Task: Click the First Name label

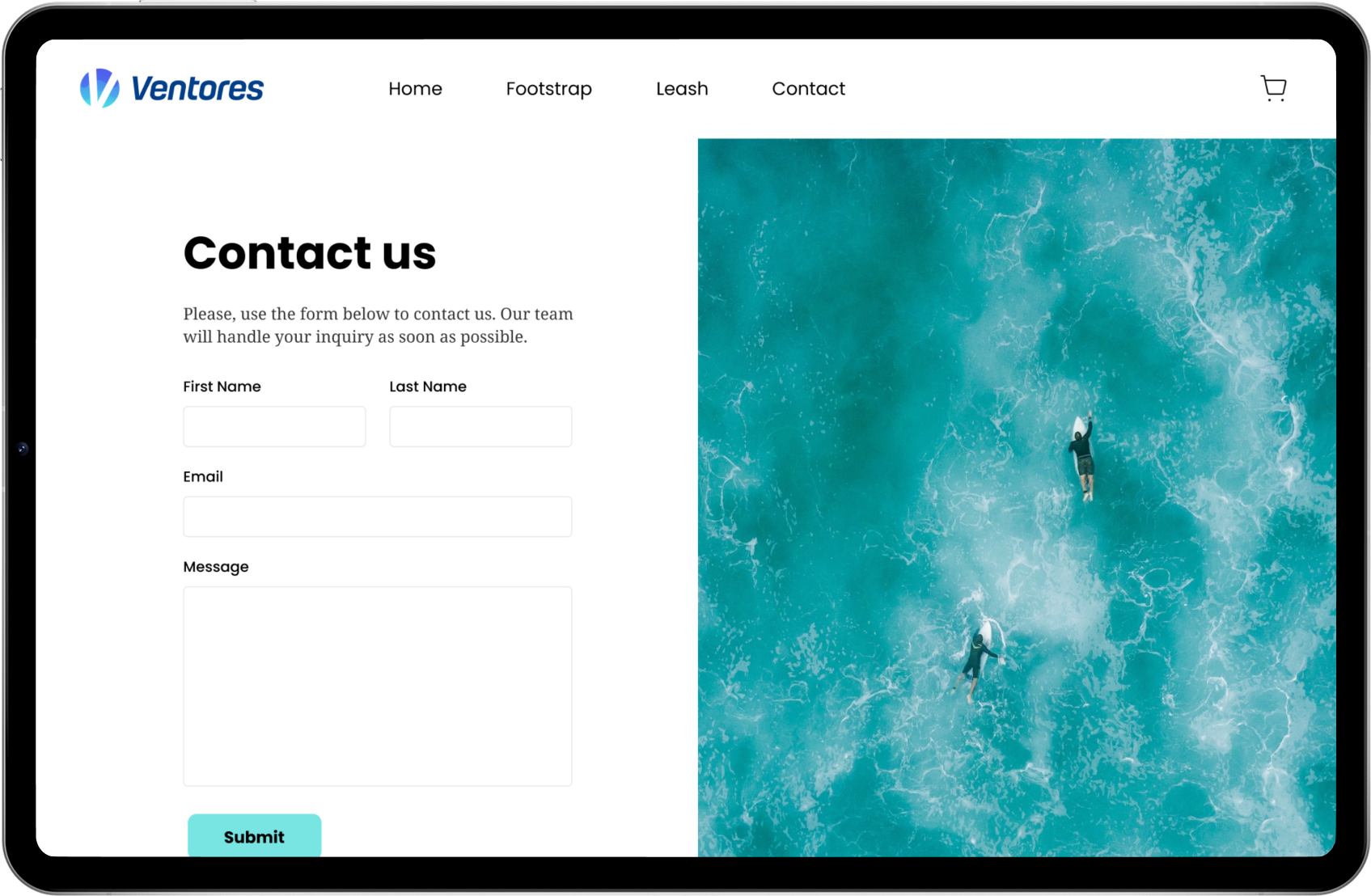Action: click(222, 387)
